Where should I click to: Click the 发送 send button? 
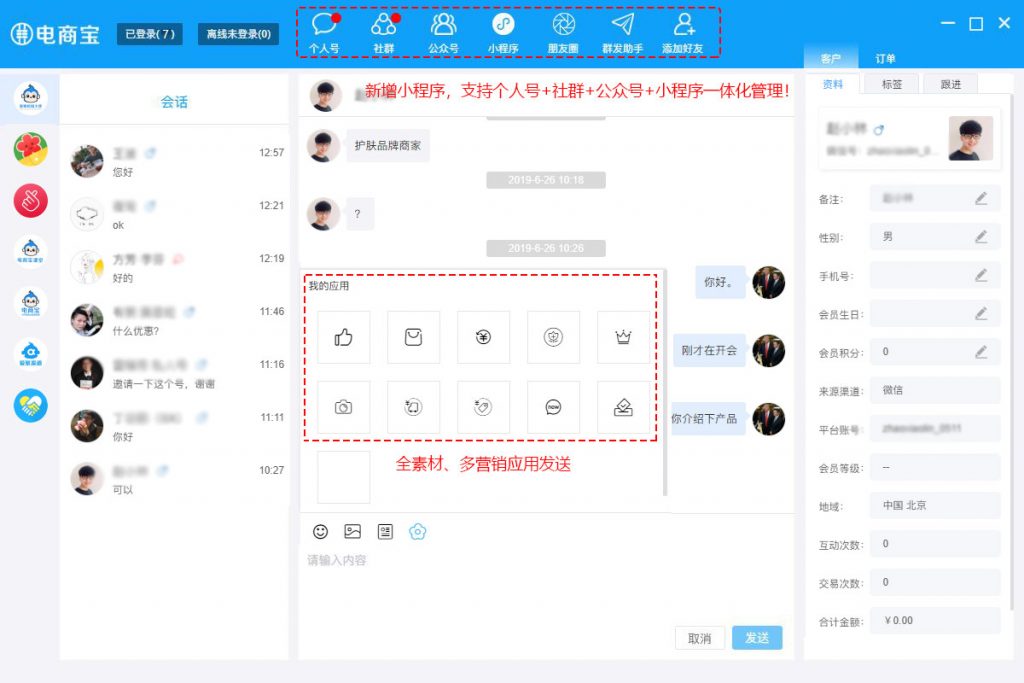[757, 638]
